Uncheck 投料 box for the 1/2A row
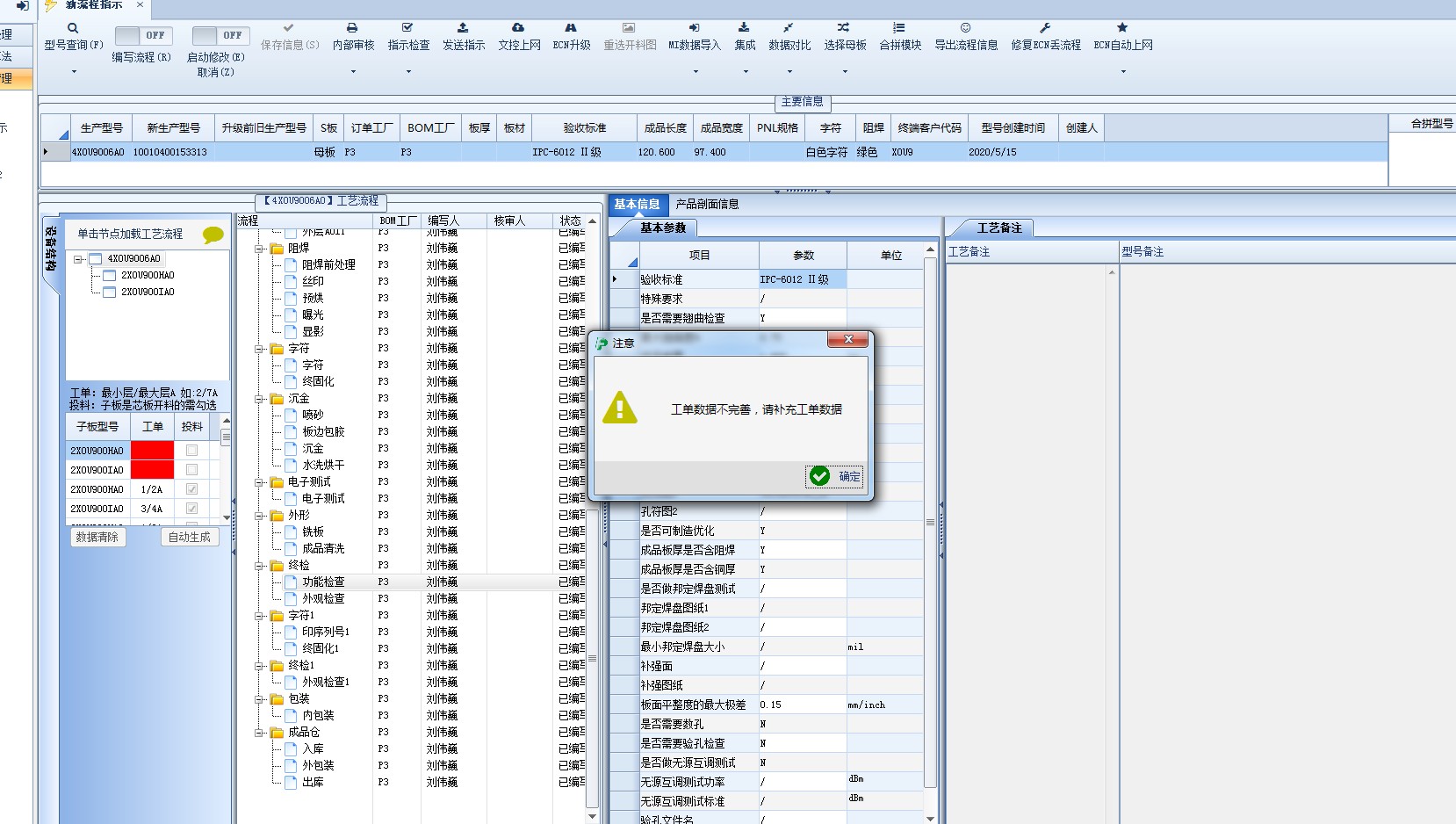 191,489
